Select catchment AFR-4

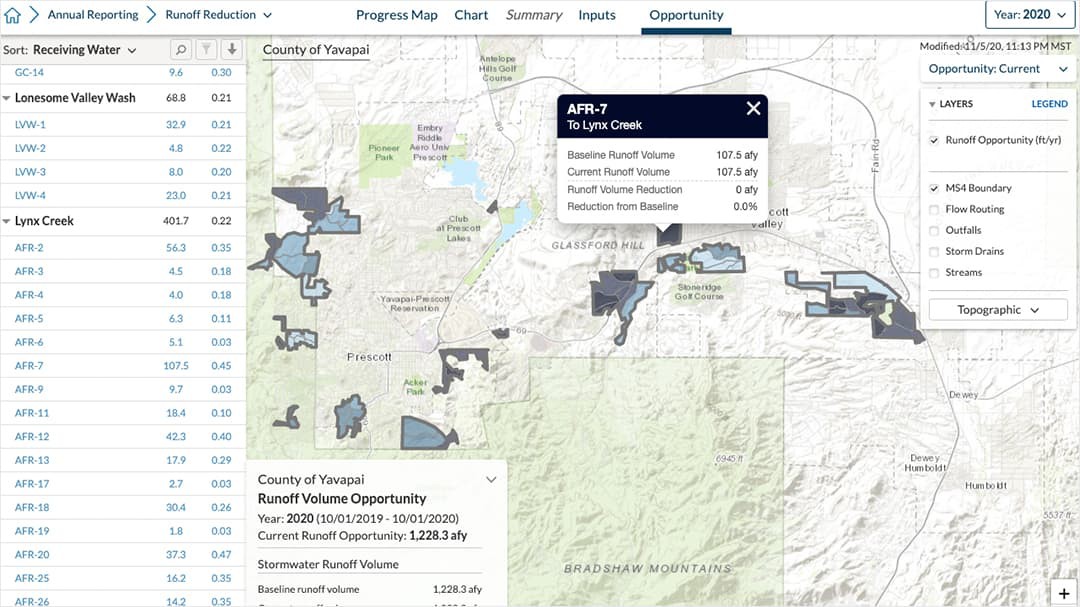(x=123, y=295)
